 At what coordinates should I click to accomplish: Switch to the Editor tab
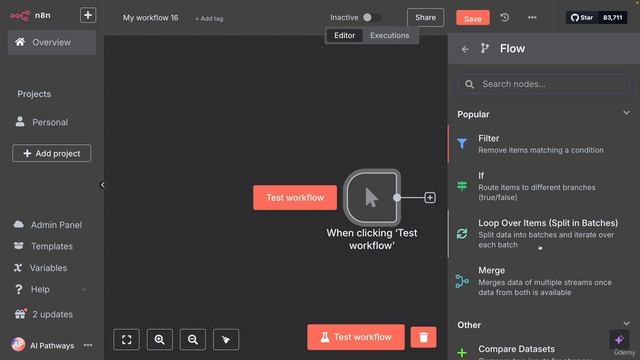click(x=344, y=36)
